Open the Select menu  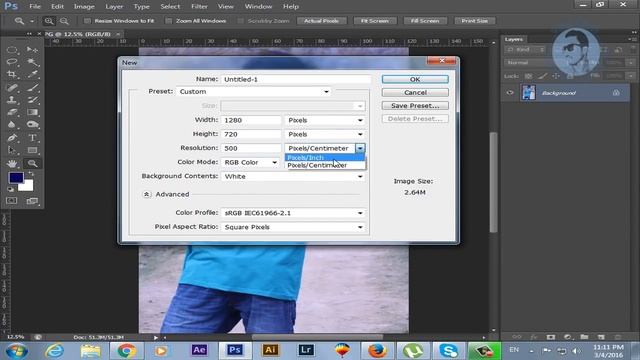pos(170,7)
